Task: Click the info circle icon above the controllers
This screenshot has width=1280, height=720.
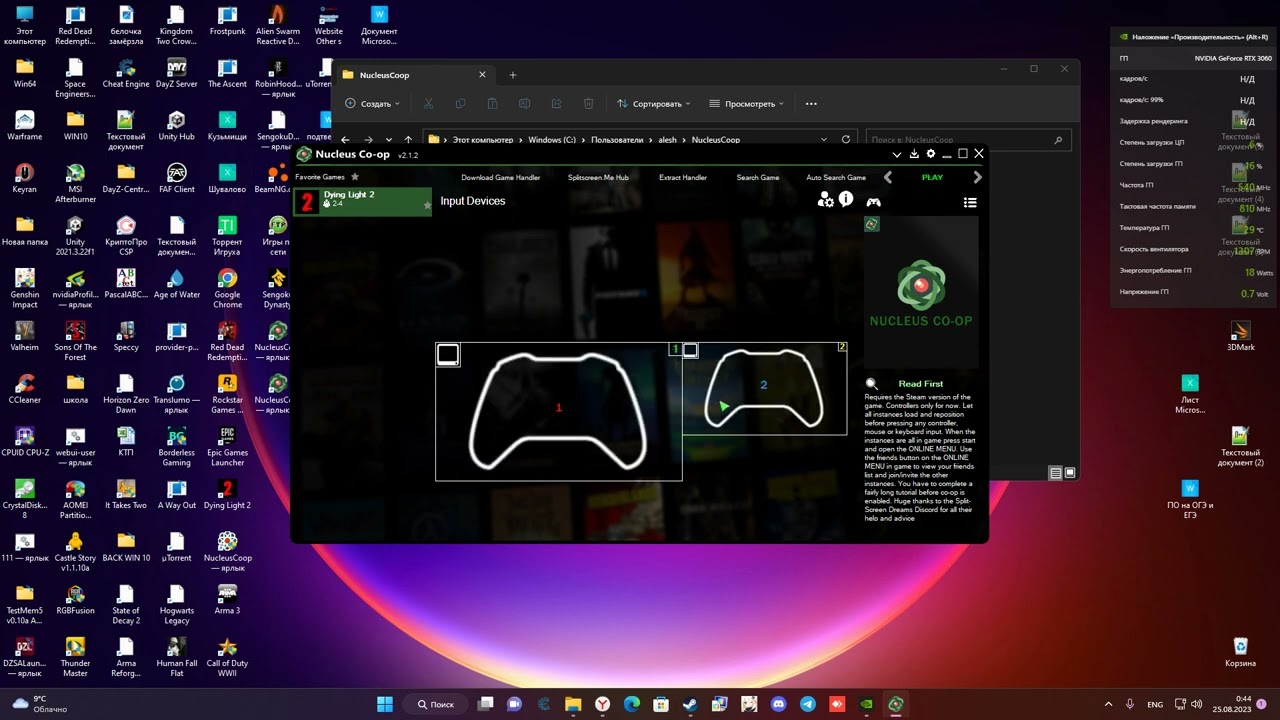Action: (x=846, y=200)
